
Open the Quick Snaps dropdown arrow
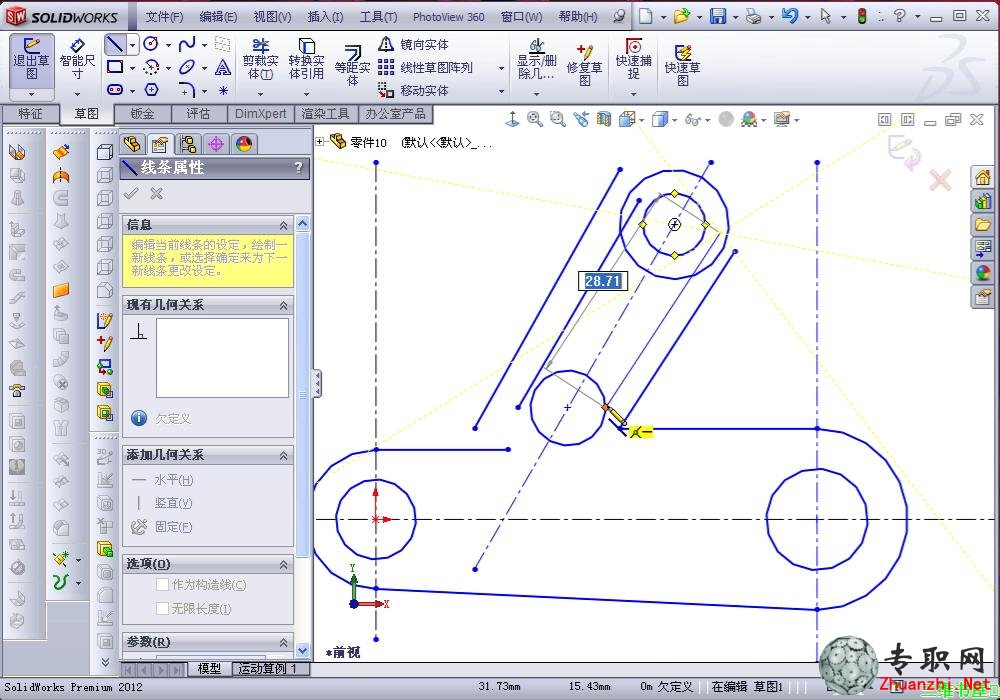633,94
